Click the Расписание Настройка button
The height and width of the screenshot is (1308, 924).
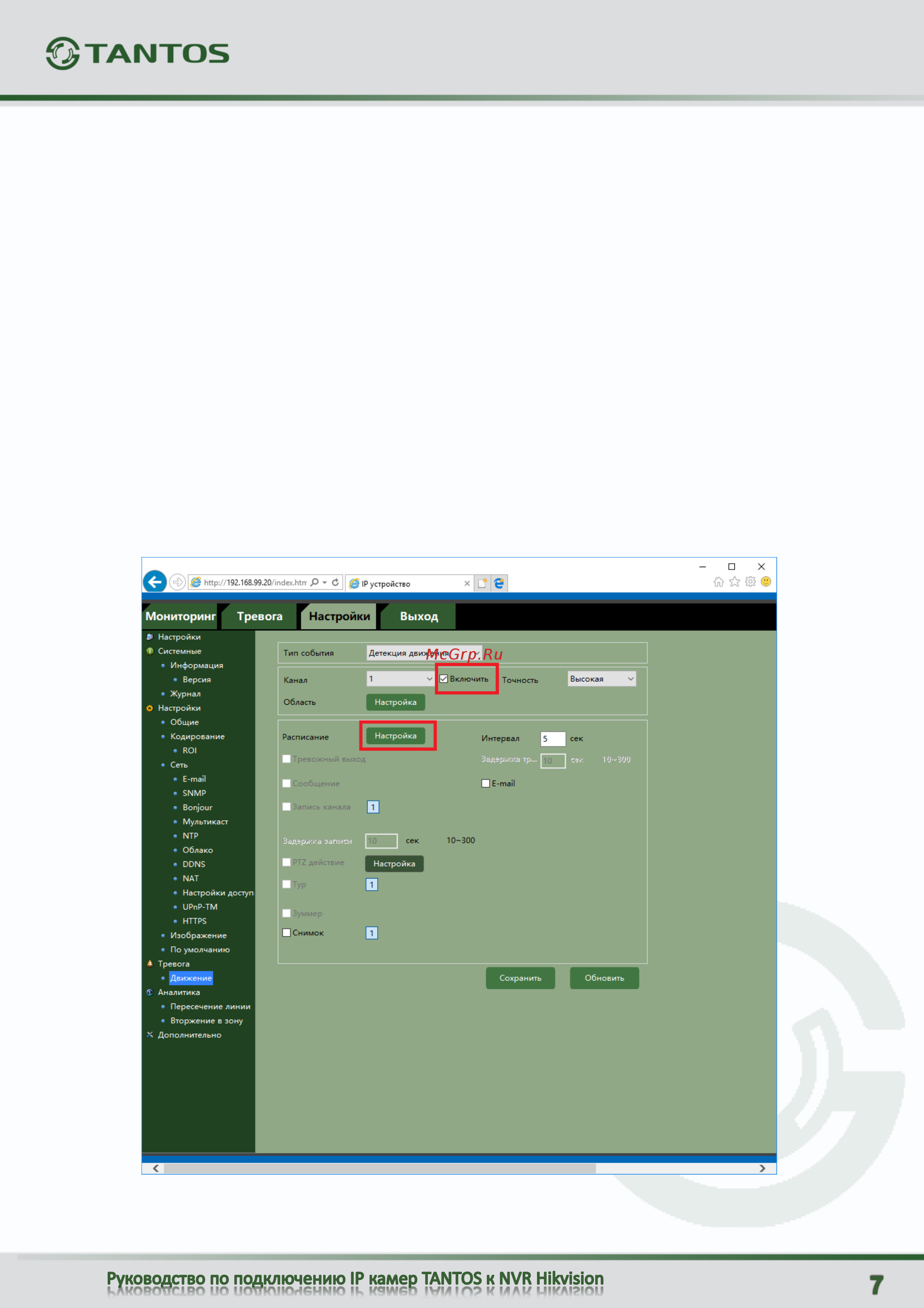(x=395, y=735)
